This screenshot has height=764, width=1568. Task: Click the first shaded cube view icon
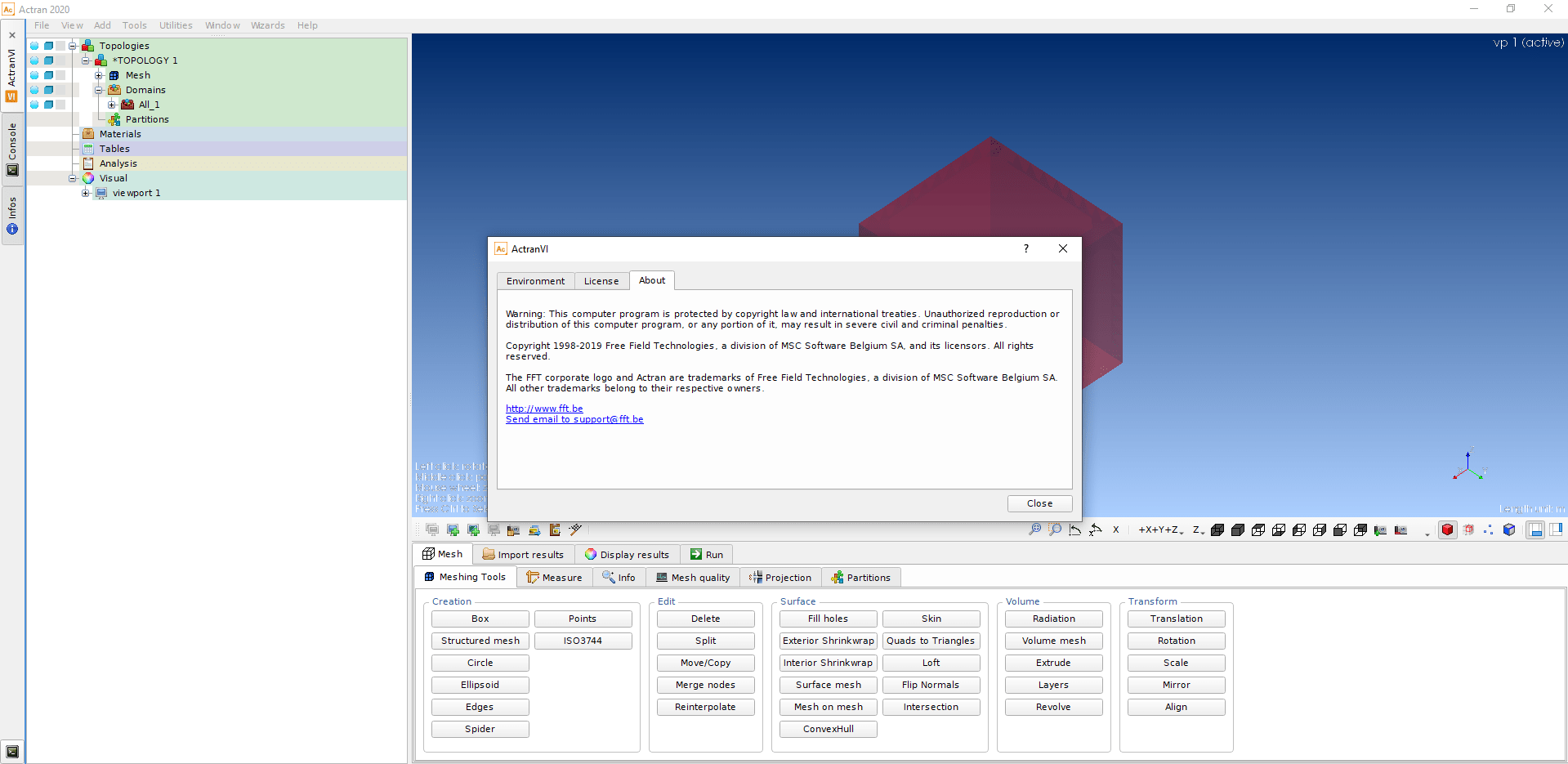(x=1217, y=529)
